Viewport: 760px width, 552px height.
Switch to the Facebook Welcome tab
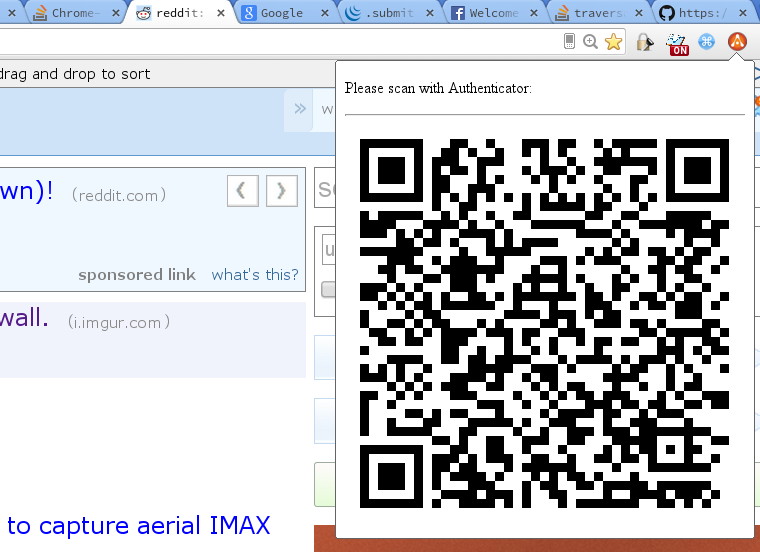tap(495, 13)
